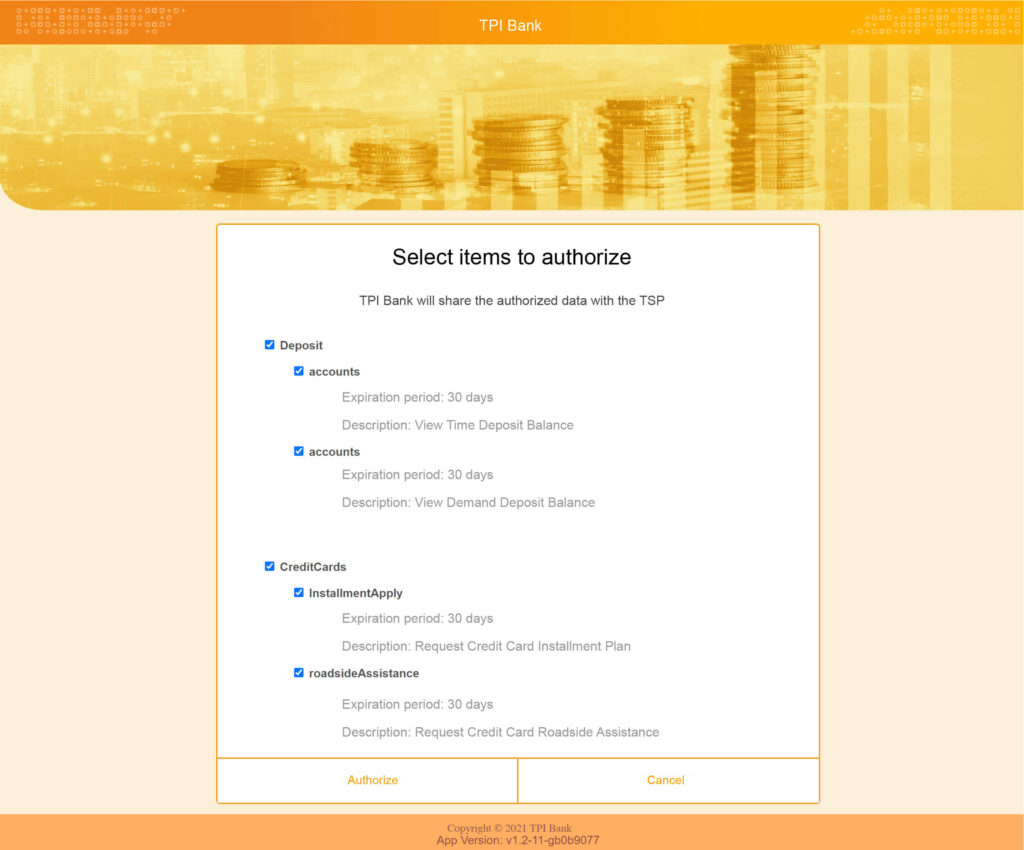Click the Expiration period 30 days text

click(417, 397)
